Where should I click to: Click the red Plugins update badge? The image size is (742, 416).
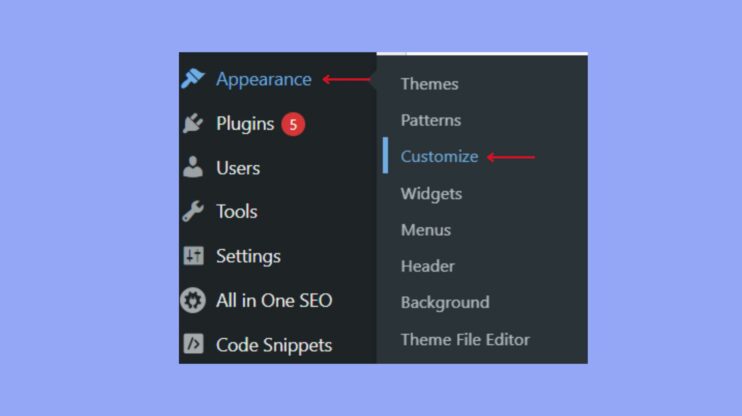point(292,124)
